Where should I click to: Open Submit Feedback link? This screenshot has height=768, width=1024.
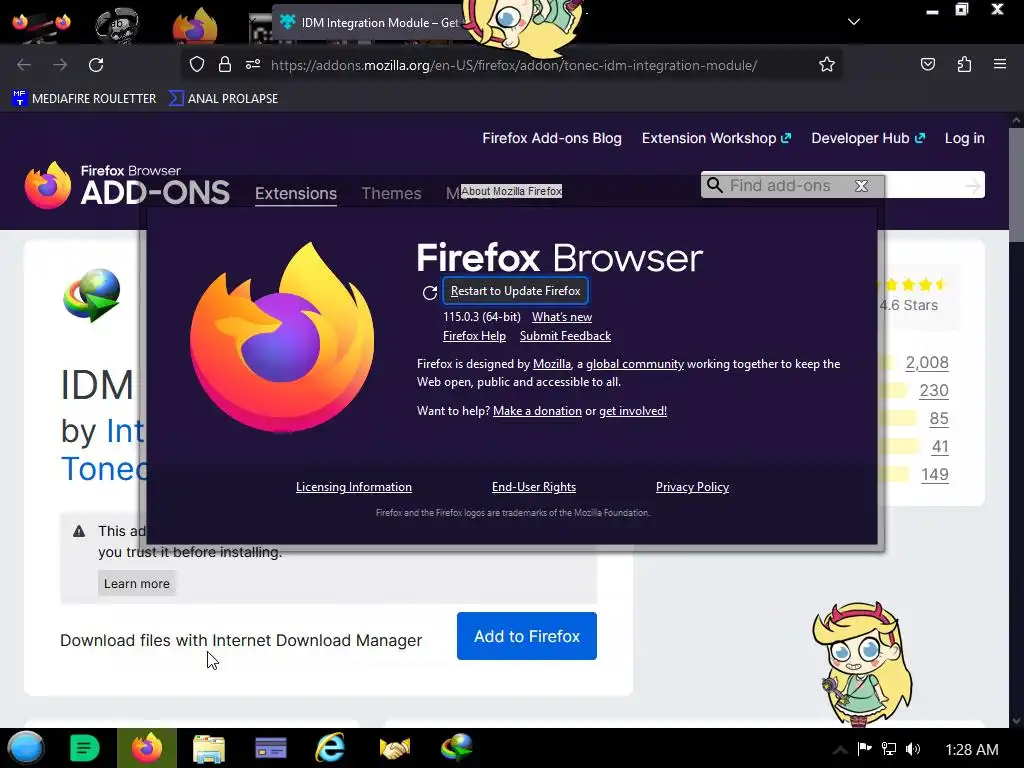[565, 336]
